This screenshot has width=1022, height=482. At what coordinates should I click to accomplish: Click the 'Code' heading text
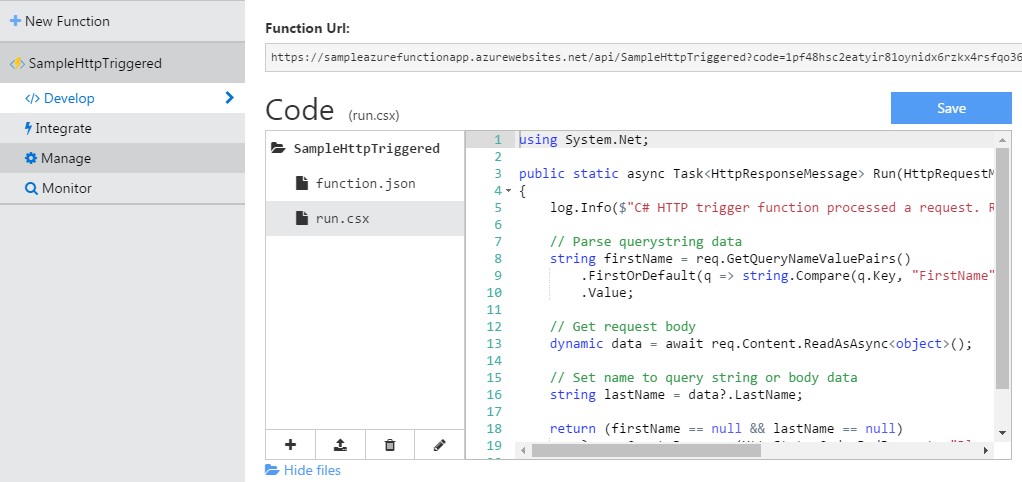coord(300,109)
